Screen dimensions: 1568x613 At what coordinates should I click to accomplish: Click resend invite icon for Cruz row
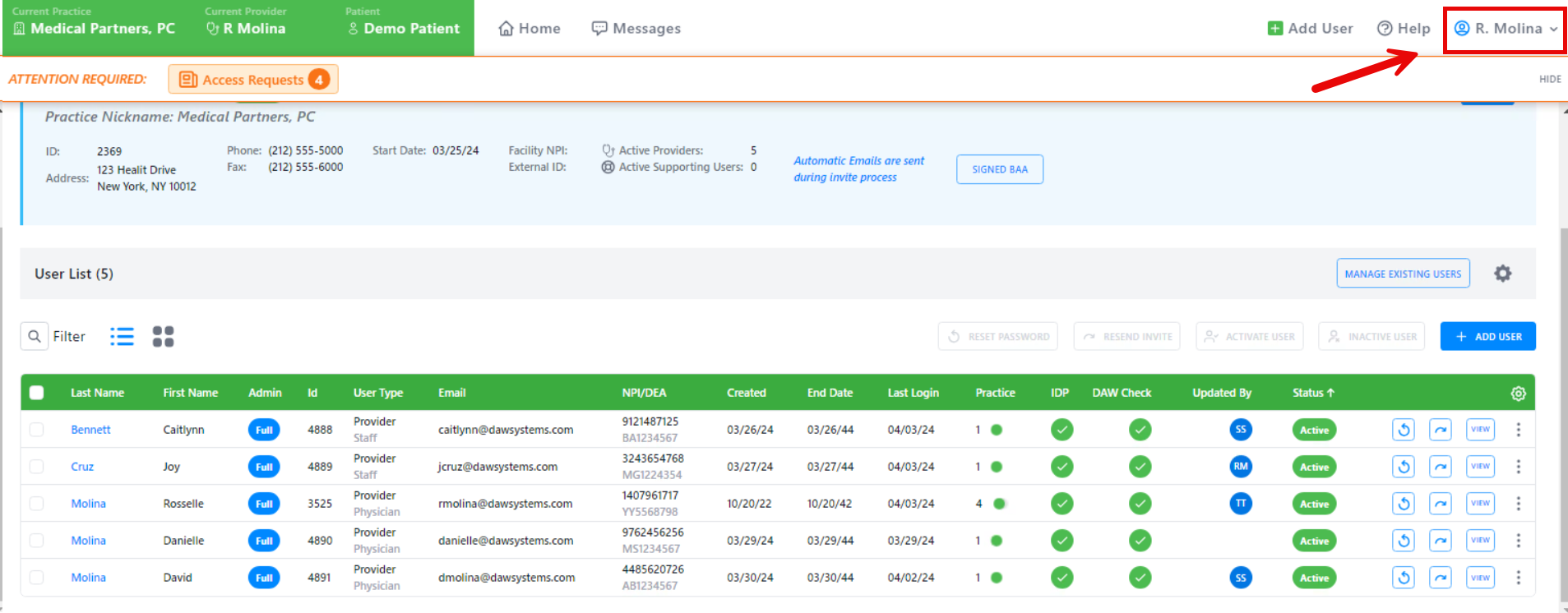1441,467
